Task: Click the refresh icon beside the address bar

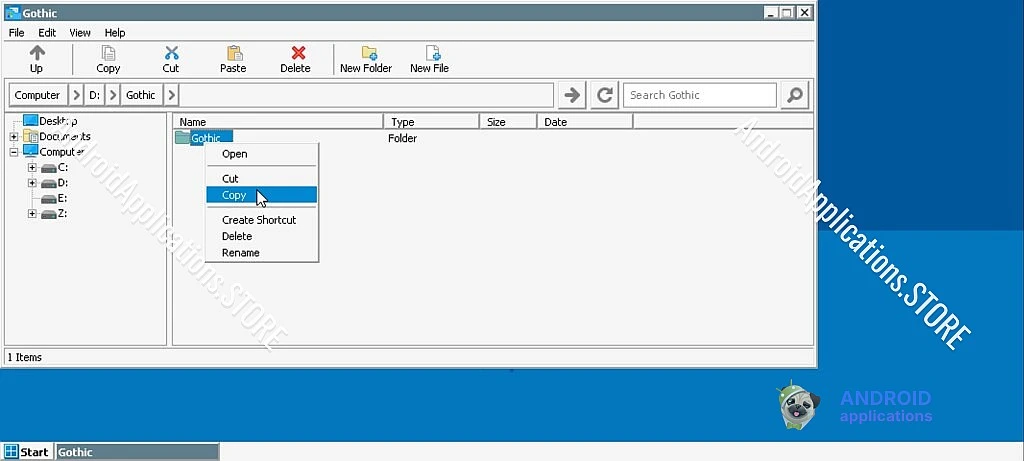Action: pyautogui.click(x=605, y=95)
